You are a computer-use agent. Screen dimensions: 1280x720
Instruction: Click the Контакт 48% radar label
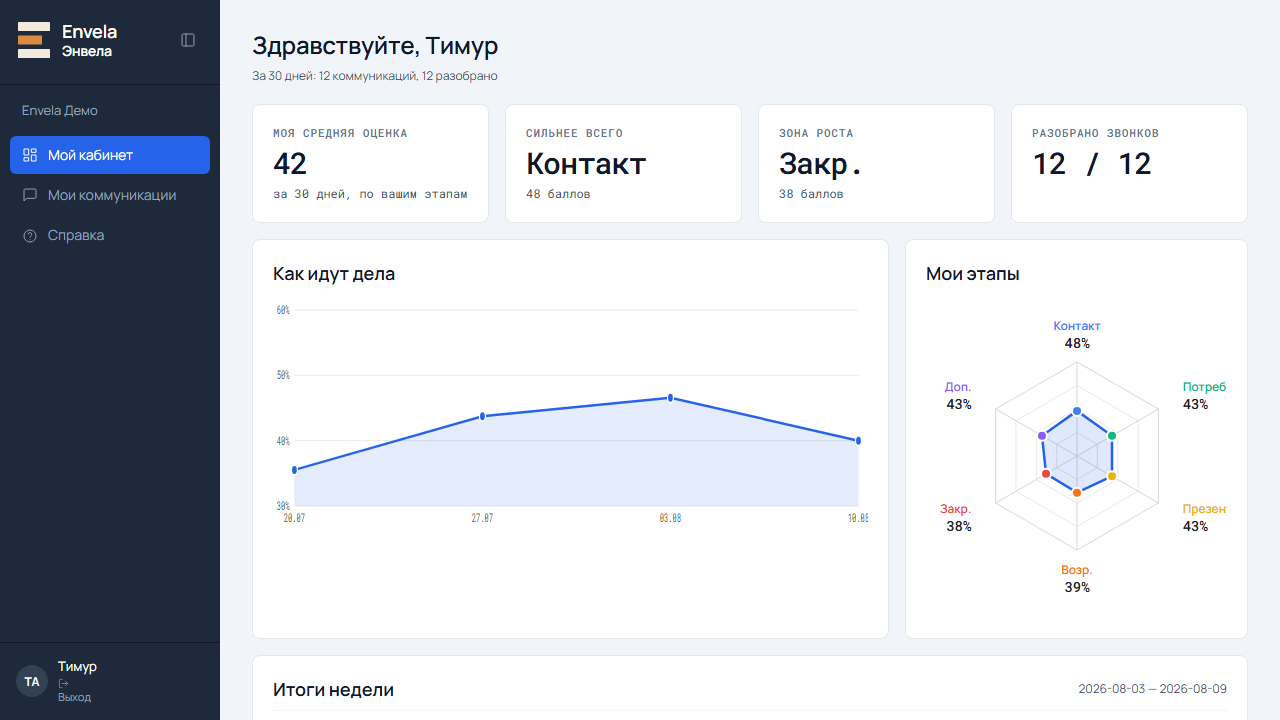click(x=1077, y=335)
